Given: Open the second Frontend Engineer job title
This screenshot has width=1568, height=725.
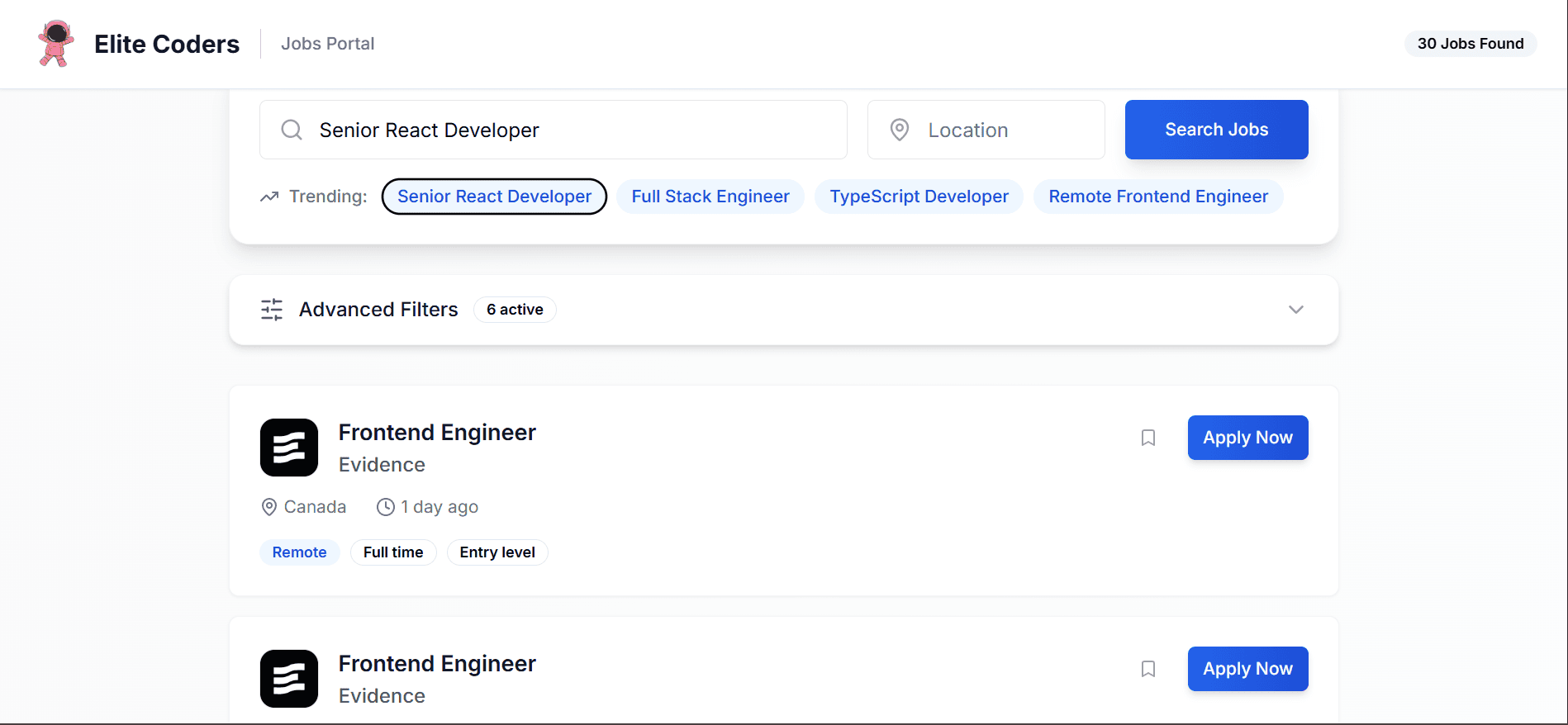Looking at the screenshot, I should pyautogui.click(x=437, y=664).
